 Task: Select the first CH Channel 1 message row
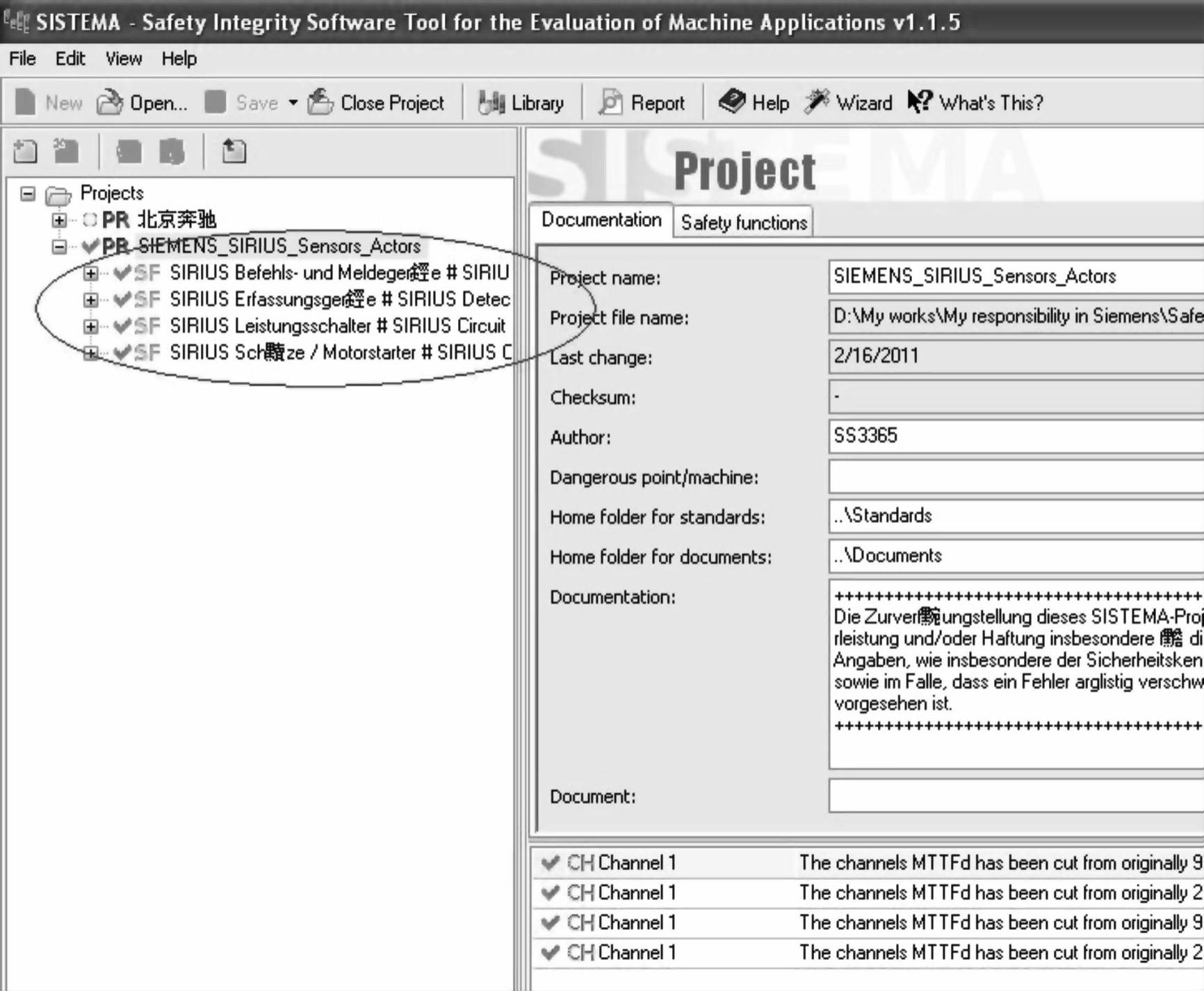(x=868, y=863)
